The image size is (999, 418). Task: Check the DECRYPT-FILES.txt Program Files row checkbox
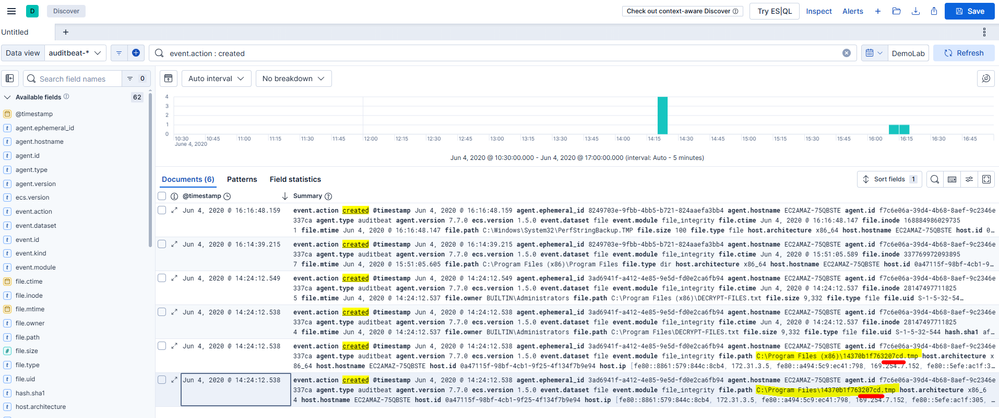[162, 312]
